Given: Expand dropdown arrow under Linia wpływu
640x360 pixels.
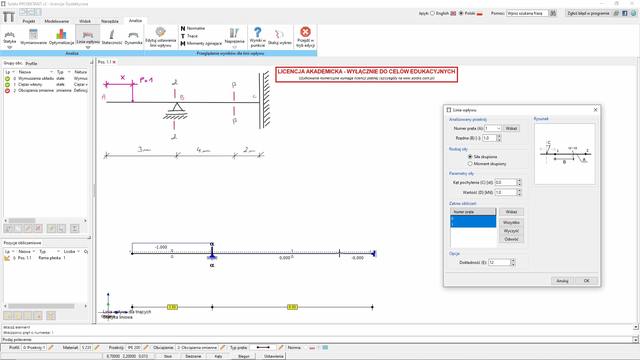Looking at the screenshot, I should coord(88,47).
